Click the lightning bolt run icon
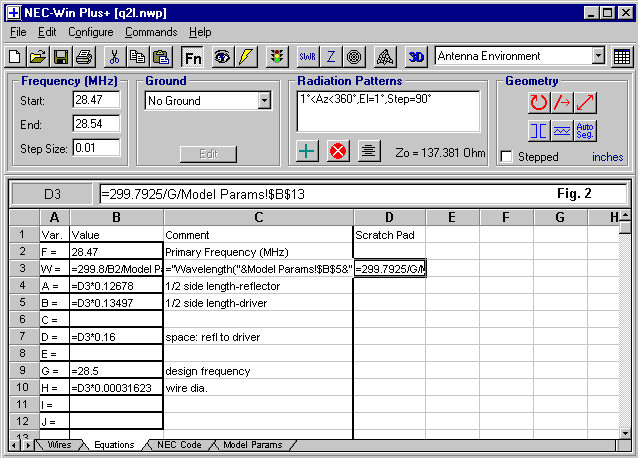 click(245, 56)
